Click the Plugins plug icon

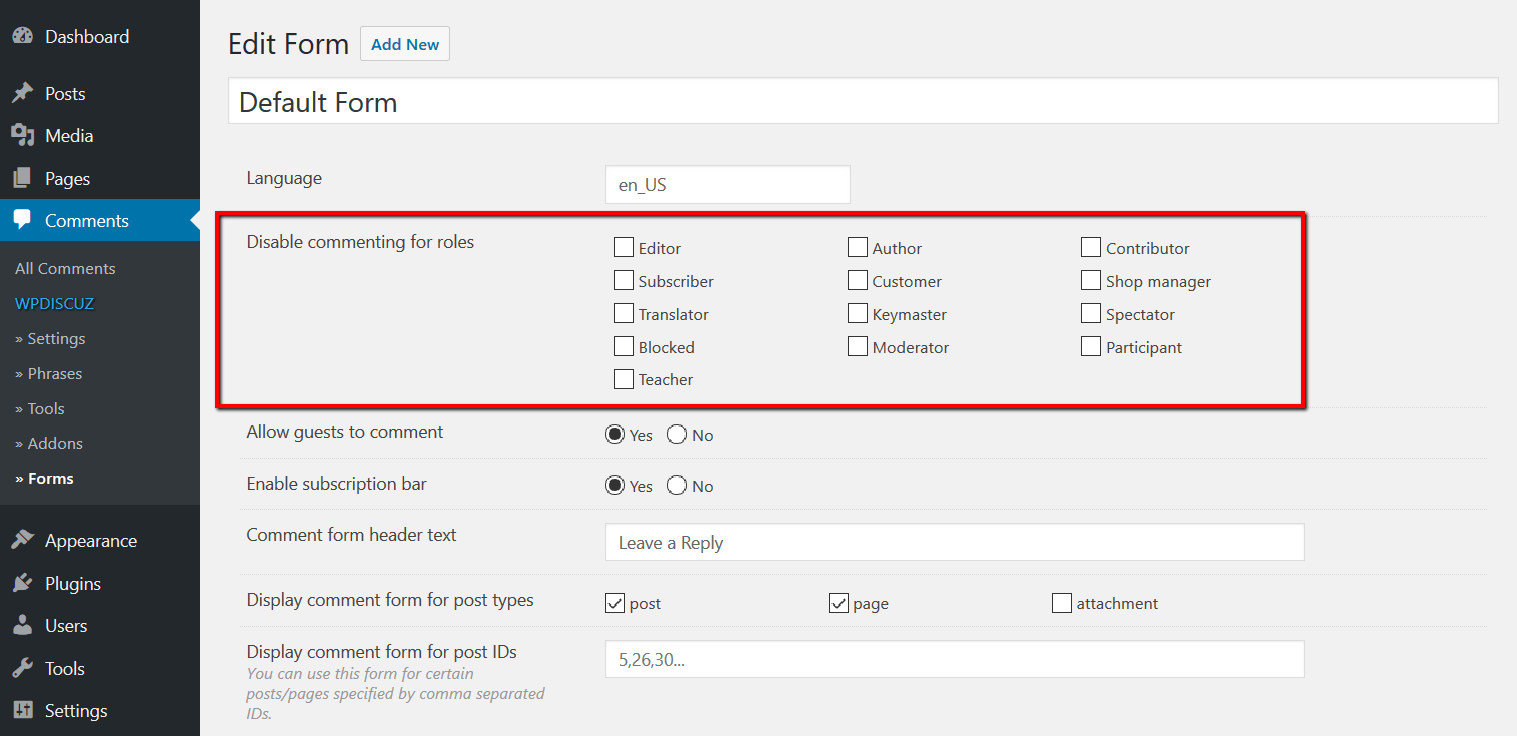22,584
